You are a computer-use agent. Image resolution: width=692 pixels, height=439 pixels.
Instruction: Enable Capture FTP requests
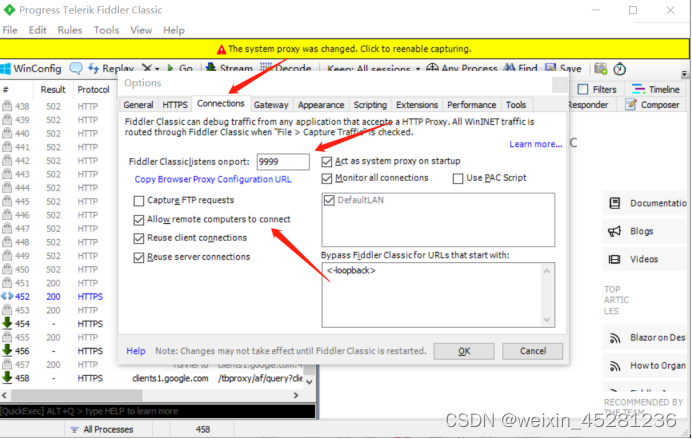click(x=184, y=200)
